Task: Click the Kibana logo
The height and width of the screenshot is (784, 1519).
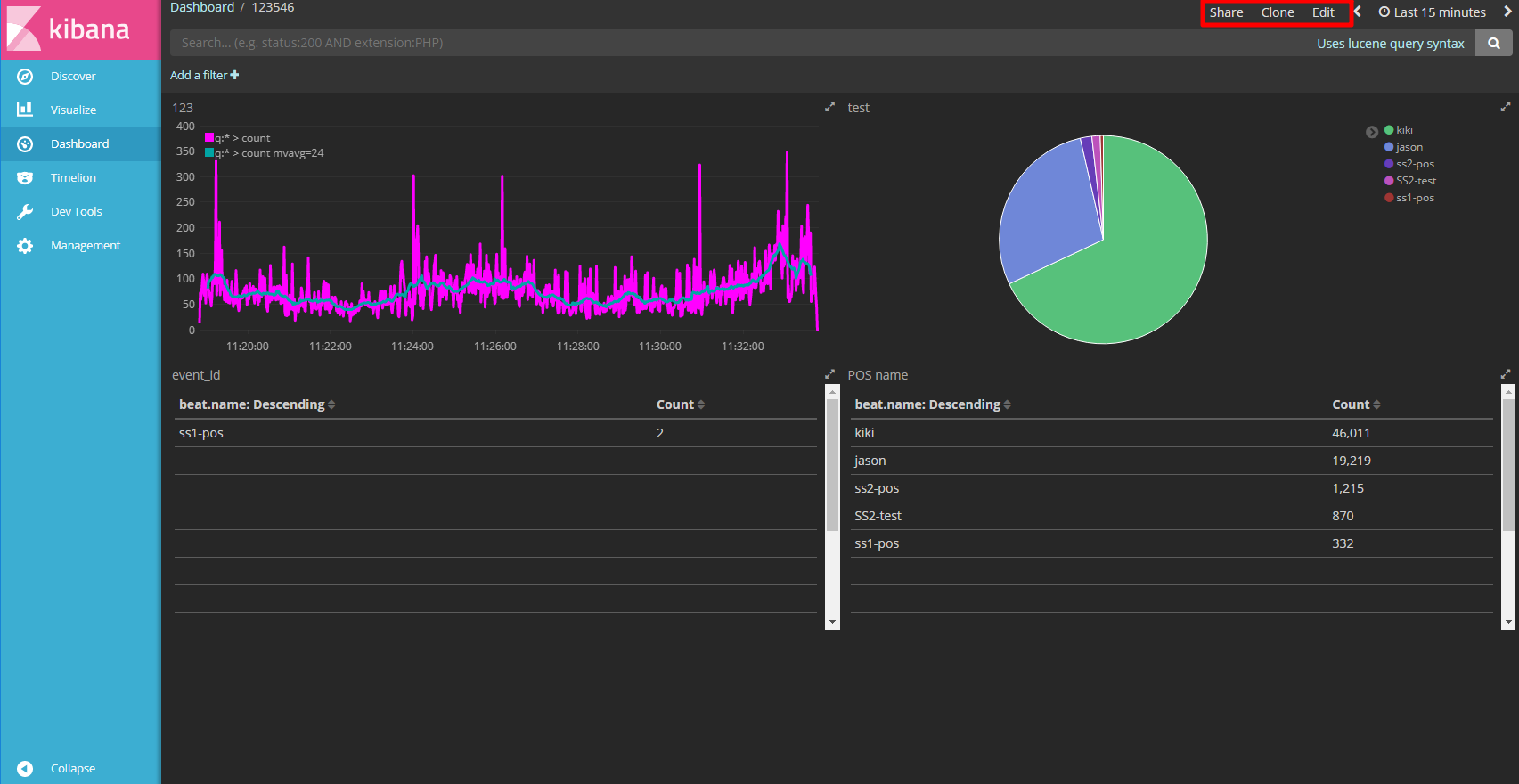Action: click(69, 29)
